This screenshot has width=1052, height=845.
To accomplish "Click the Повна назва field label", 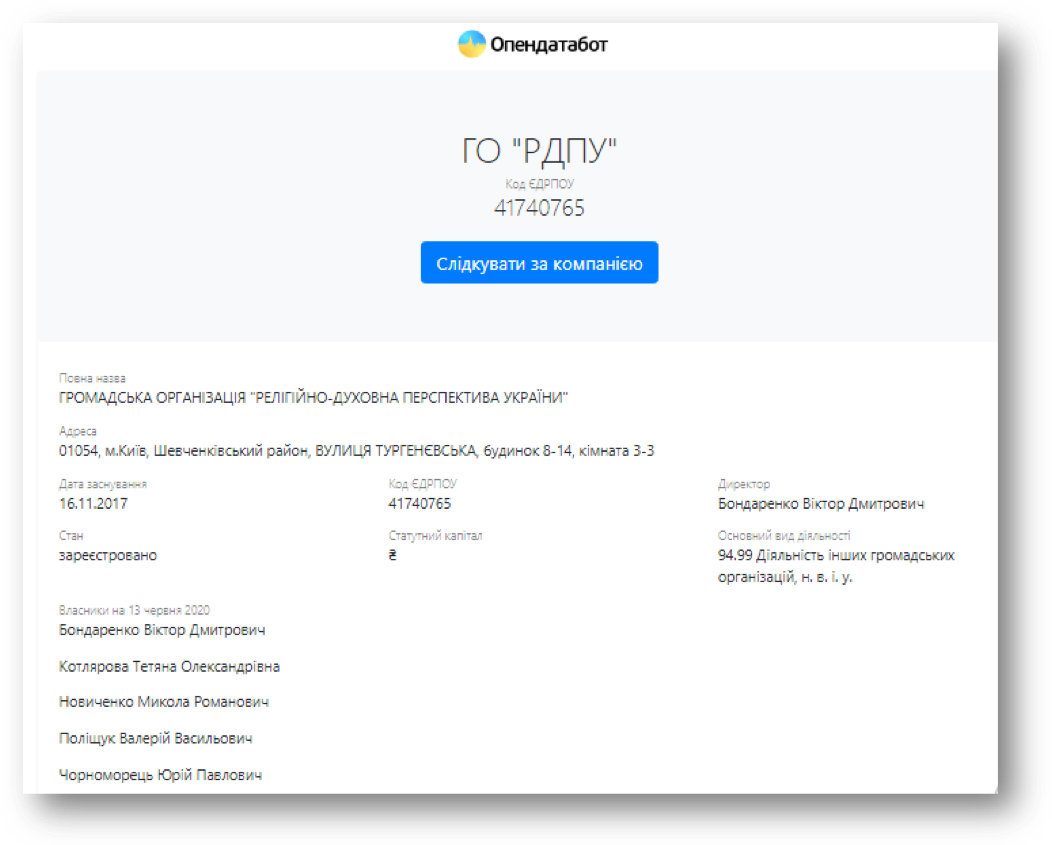I will point(93,379).
